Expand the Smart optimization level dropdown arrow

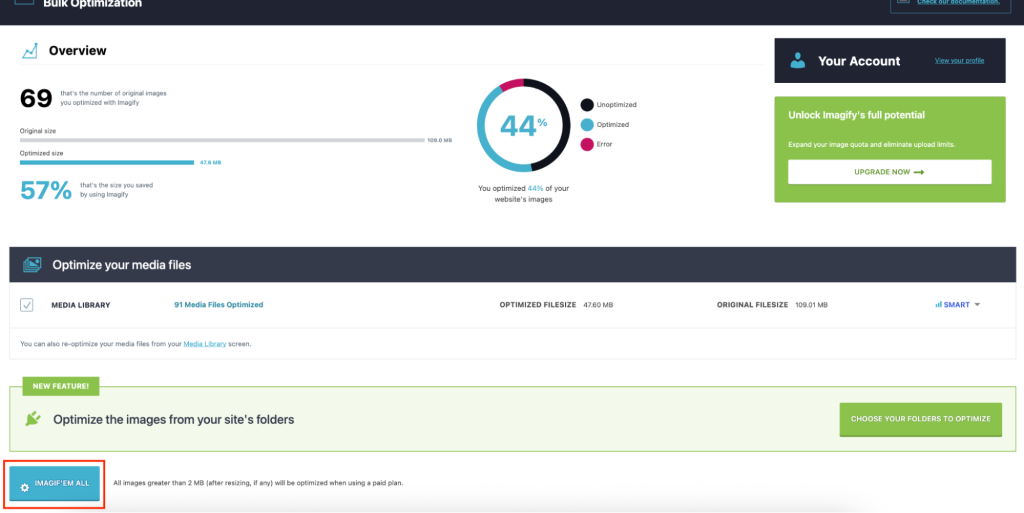(x=977, y=305)
